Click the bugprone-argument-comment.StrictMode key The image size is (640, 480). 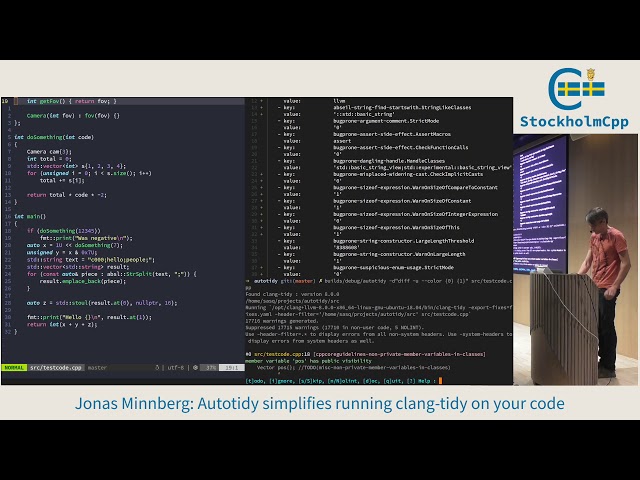click(386, 121)
